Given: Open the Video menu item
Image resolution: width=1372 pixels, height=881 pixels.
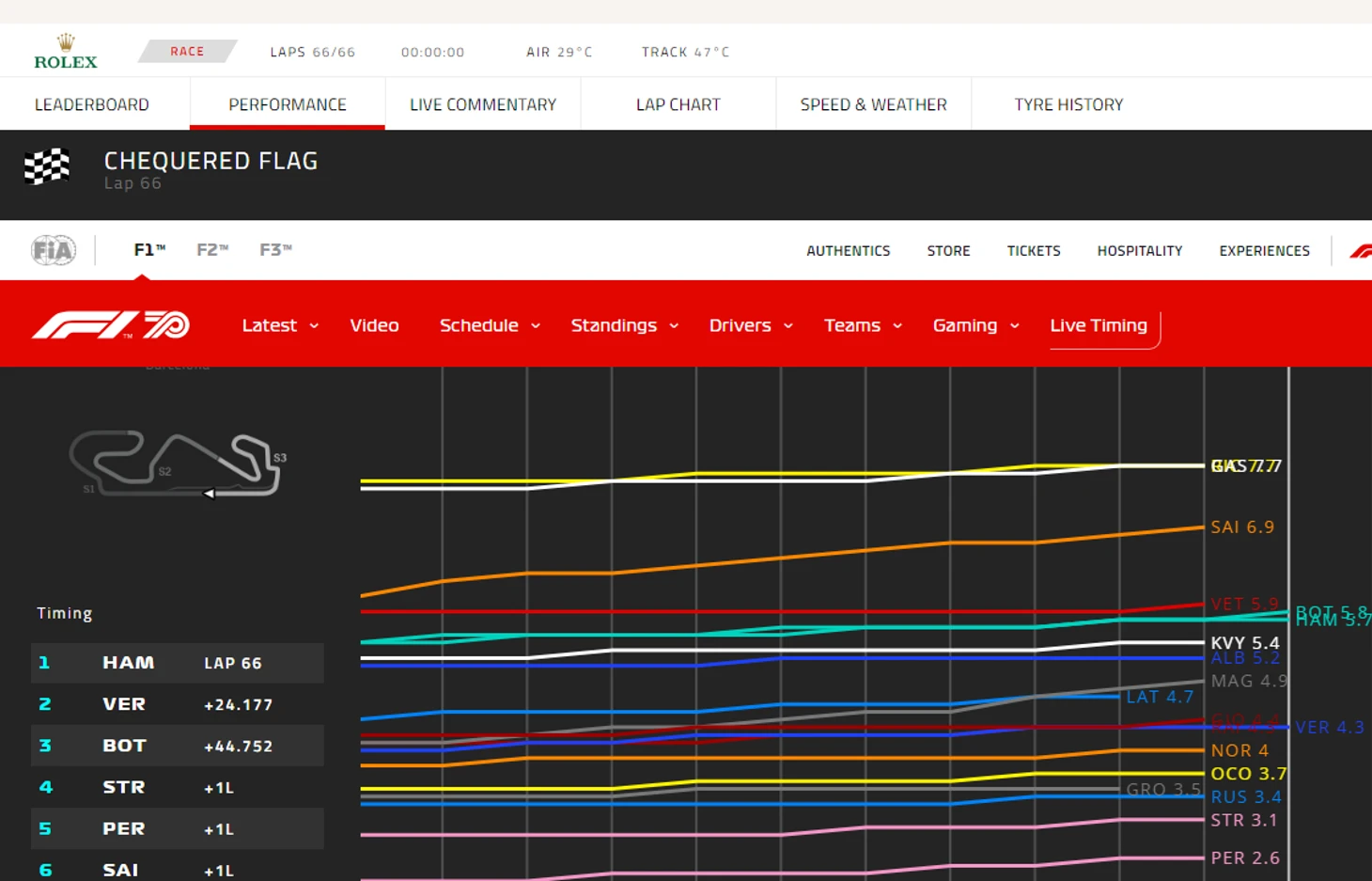Looking at the screenshot, I should click(374, 325).
